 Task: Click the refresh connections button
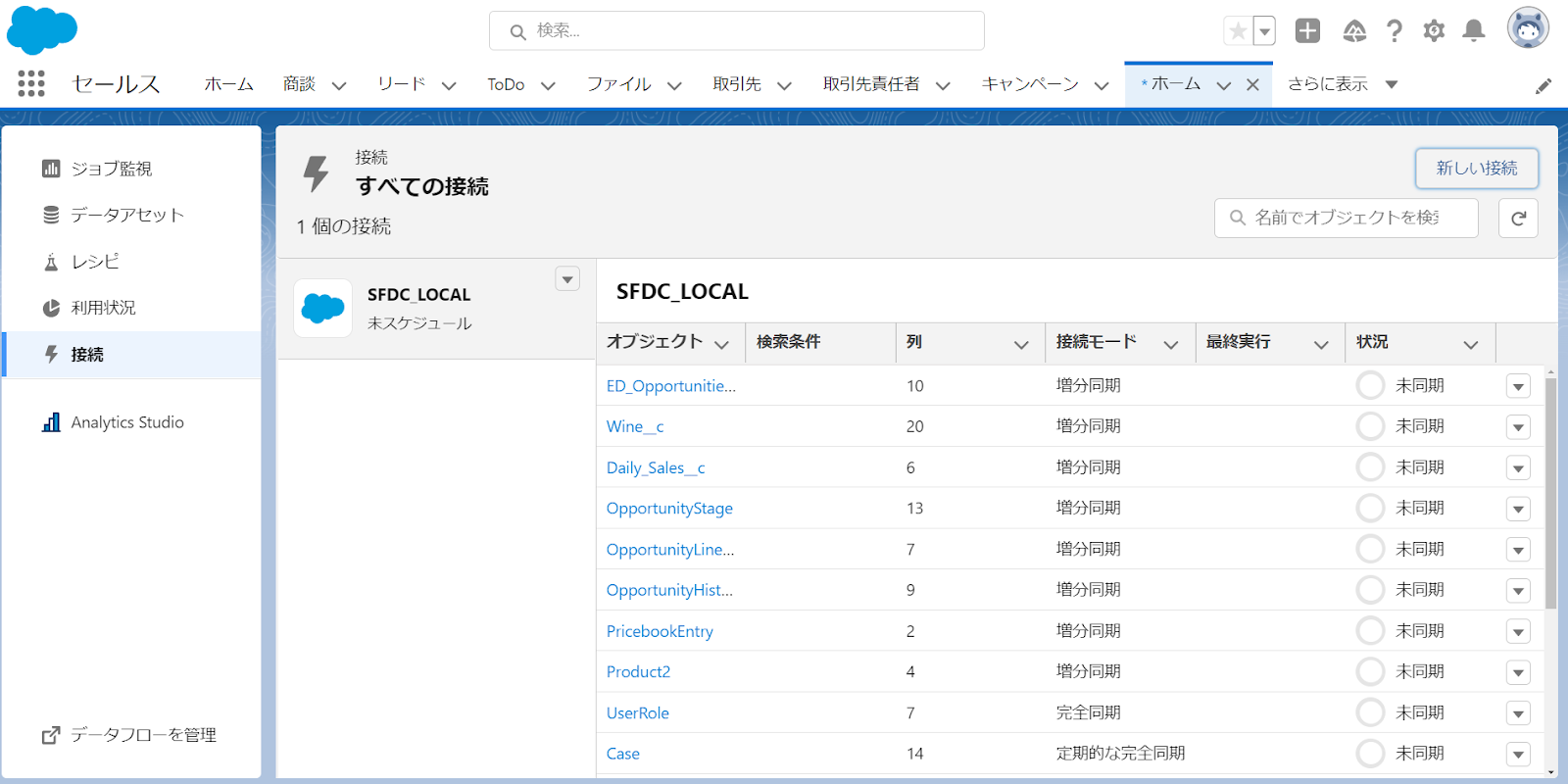[x=1518, y=218]
